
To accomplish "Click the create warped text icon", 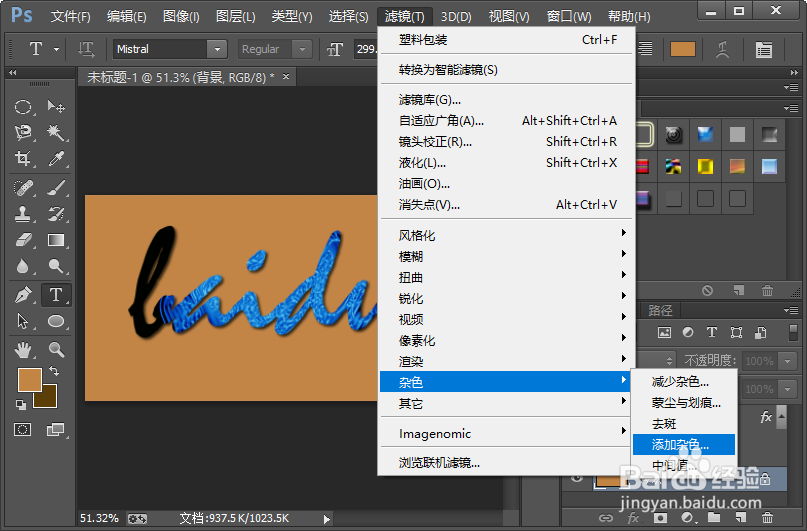I will click(723, 49).
